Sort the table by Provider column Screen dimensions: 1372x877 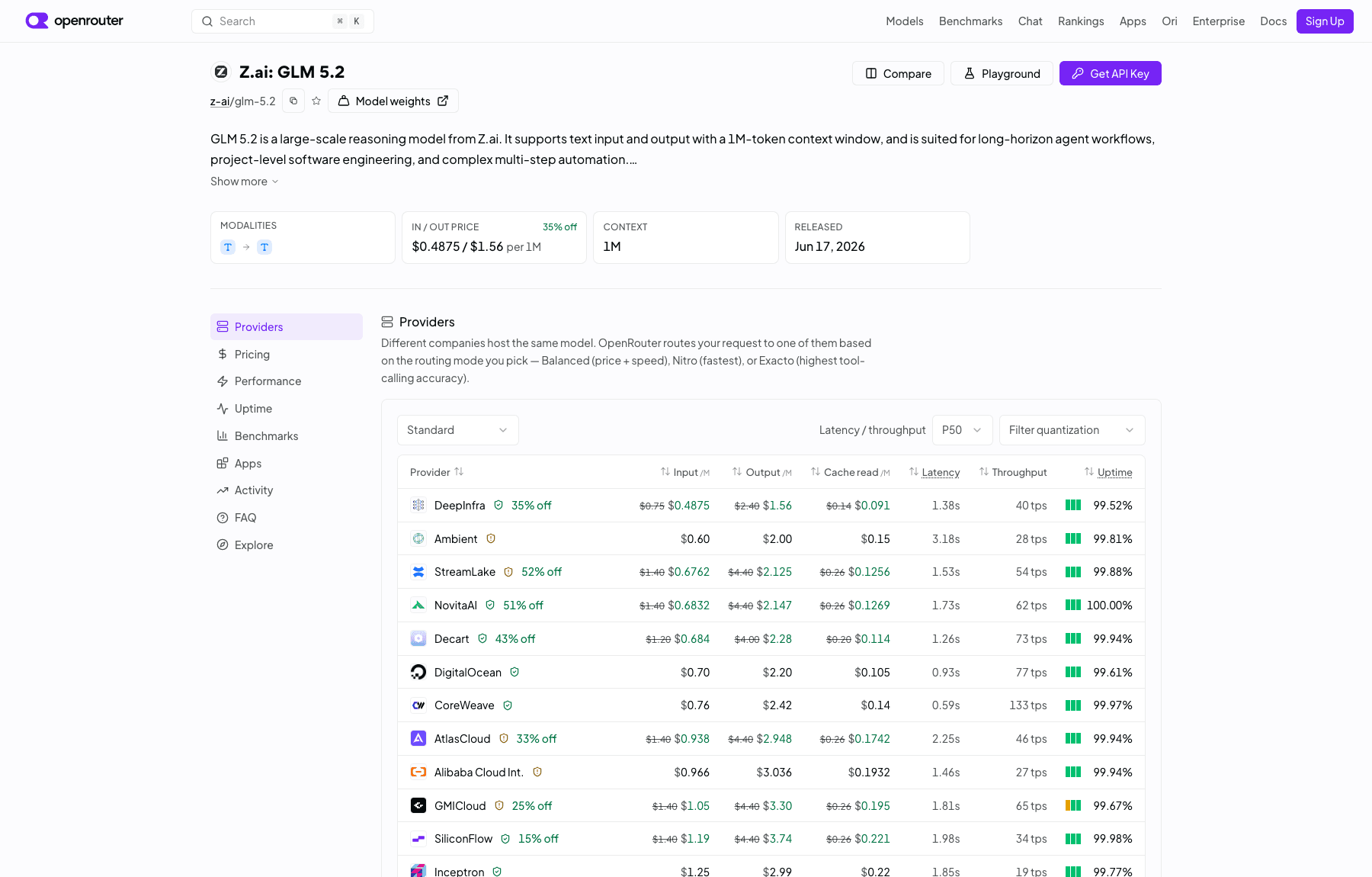click(x=437, y=472)
